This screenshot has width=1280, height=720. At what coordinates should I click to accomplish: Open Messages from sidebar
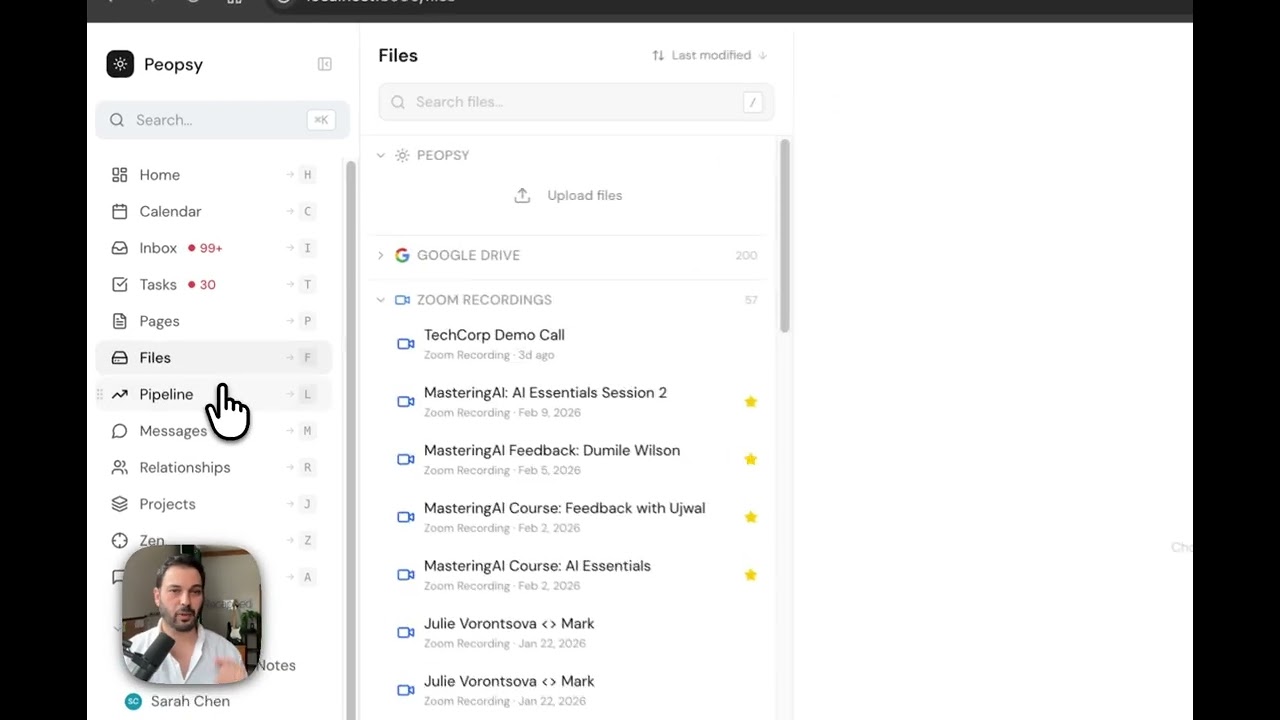214,431
